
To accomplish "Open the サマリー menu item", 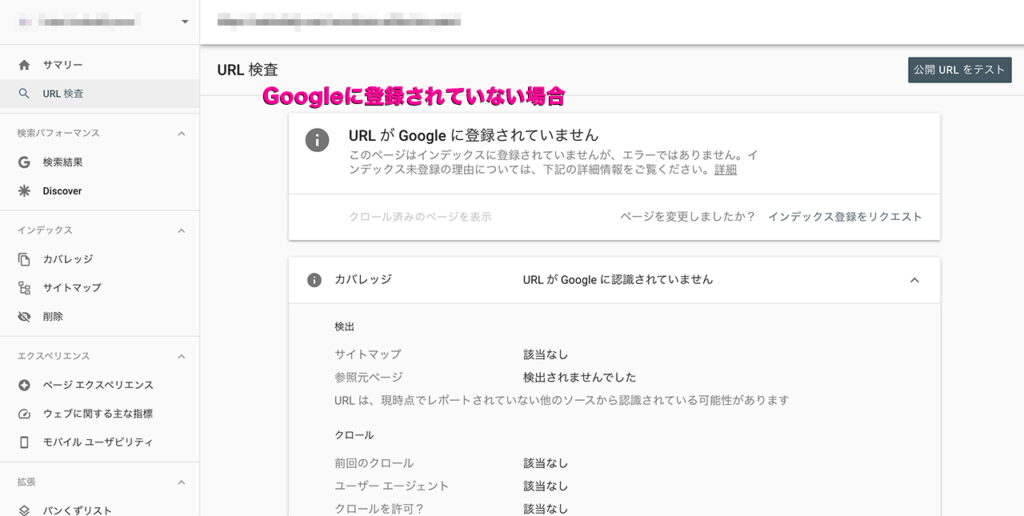I will pyautogui.click(x=100, y=65).
